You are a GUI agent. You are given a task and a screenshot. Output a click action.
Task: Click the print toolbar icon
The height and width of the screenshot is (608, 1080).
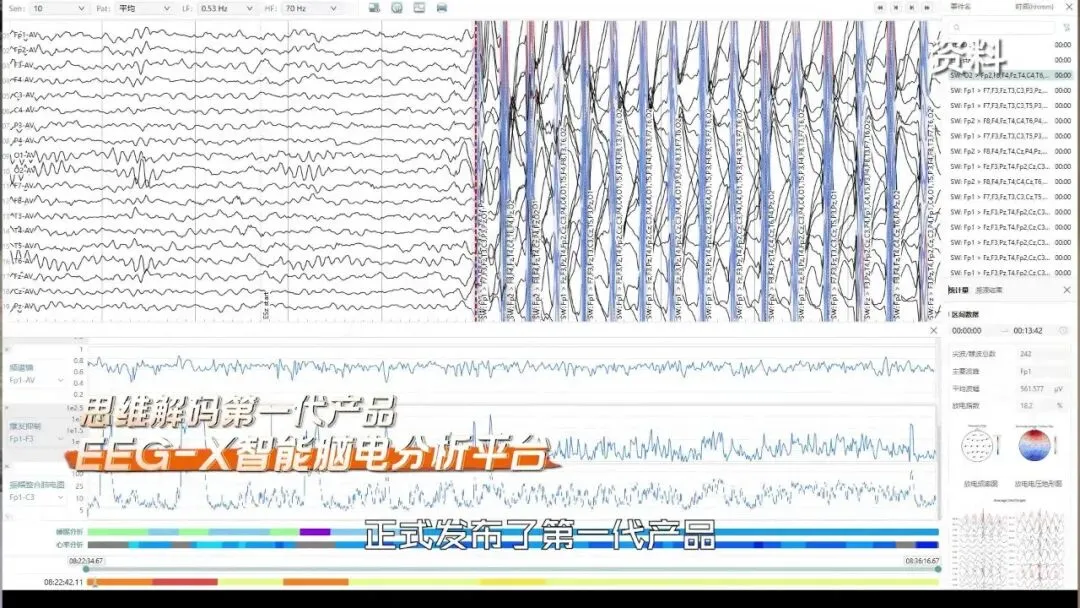(x=442, y=8)
